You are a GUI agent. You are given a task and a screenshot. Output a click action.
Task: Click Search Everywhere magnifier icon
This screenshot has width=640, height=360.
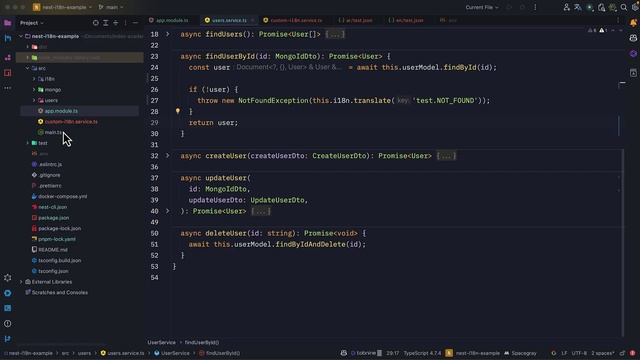point(624,7)
